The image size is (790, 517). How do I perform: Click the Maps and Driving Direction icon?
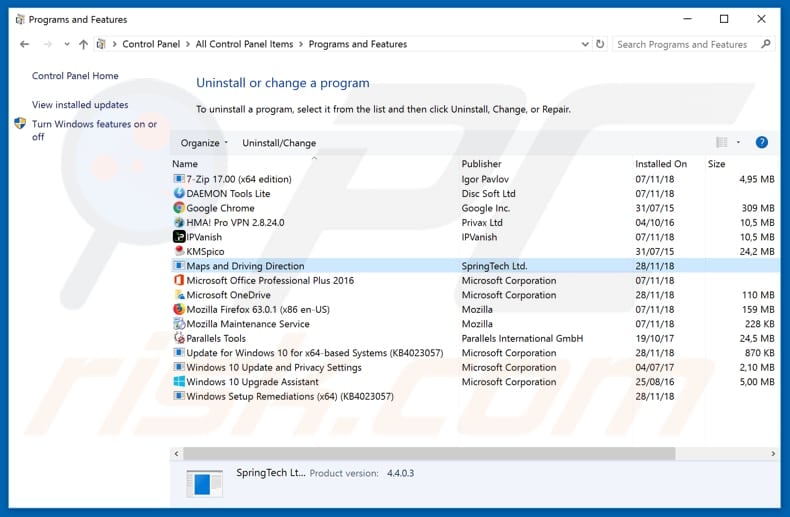[x=179, y=266]
